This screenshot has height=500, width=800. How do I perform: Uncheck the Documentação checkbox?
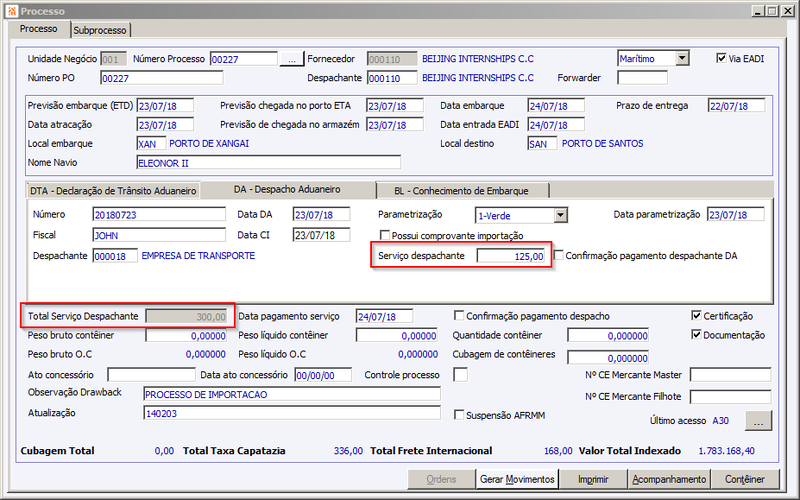pyautogui.click(x=696, y=335)
